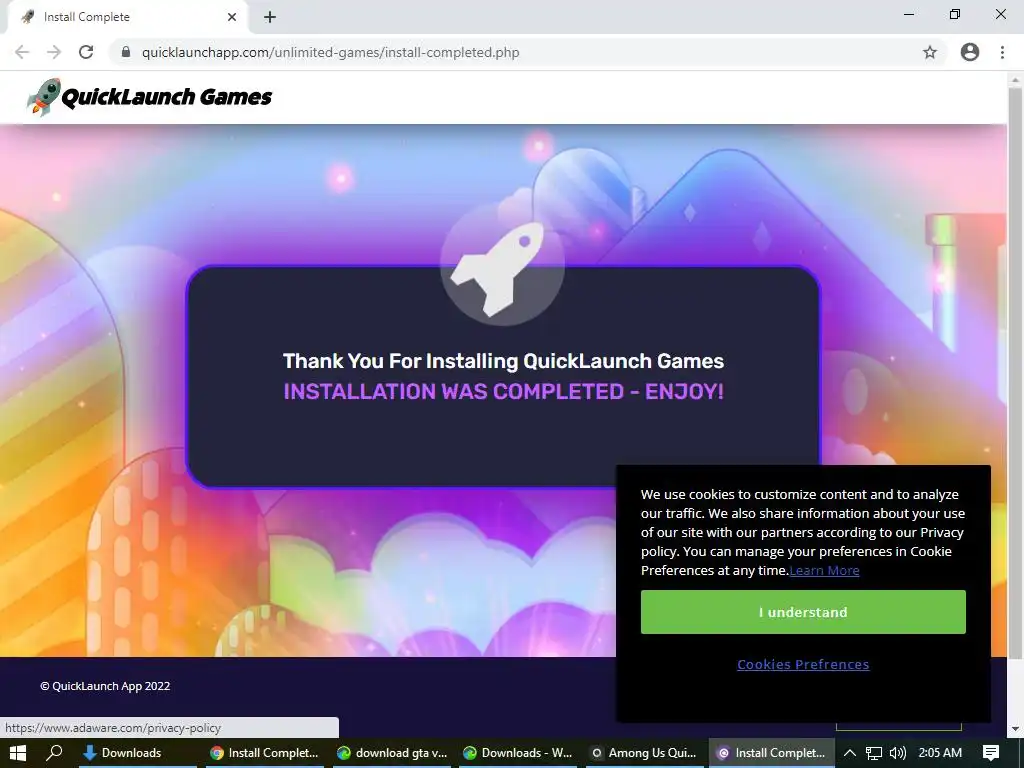The image size is (1024, 768).
Task: Click the I understand cookie button
Action: [803, 612]
